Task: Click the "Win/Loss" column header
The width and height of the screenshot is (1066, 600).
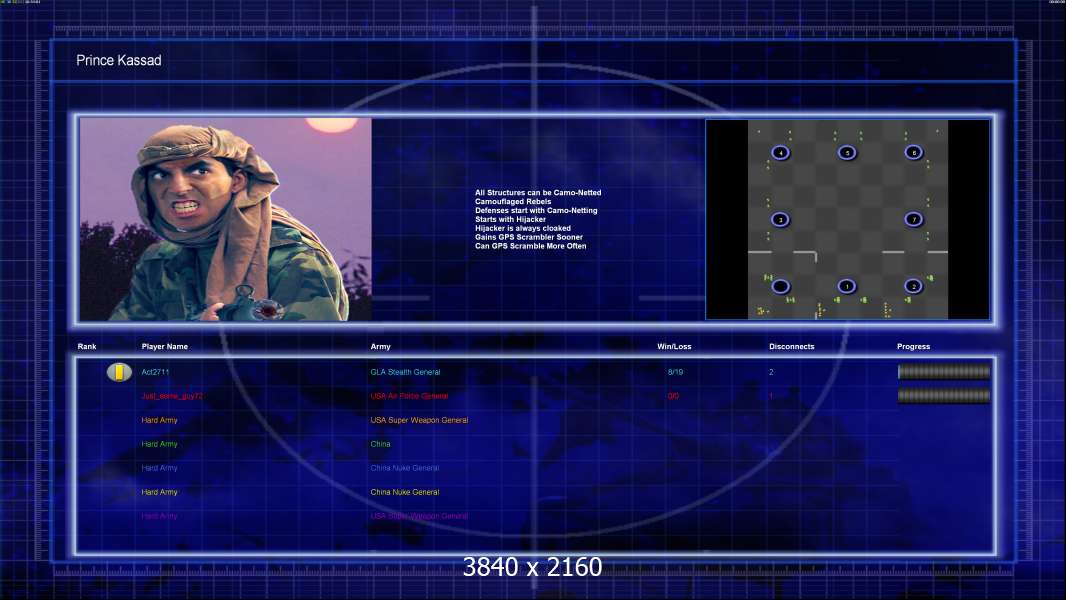Action: click(x=674, y=347)
